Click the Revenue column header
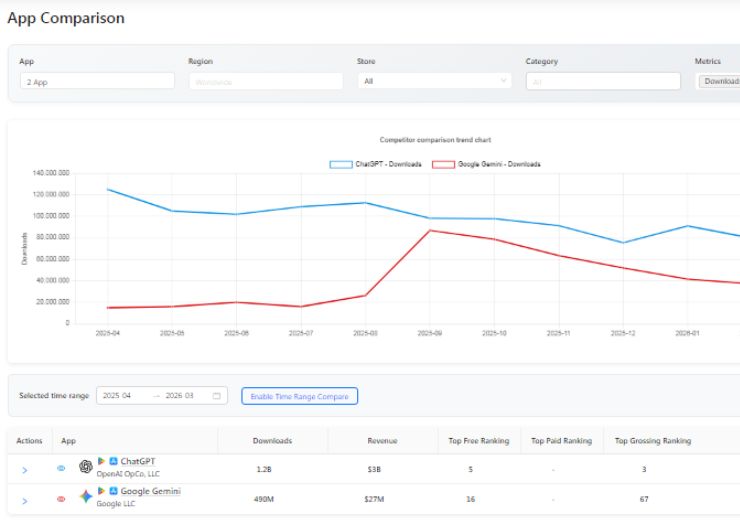 pyautogui.click(x=382, y=441)
